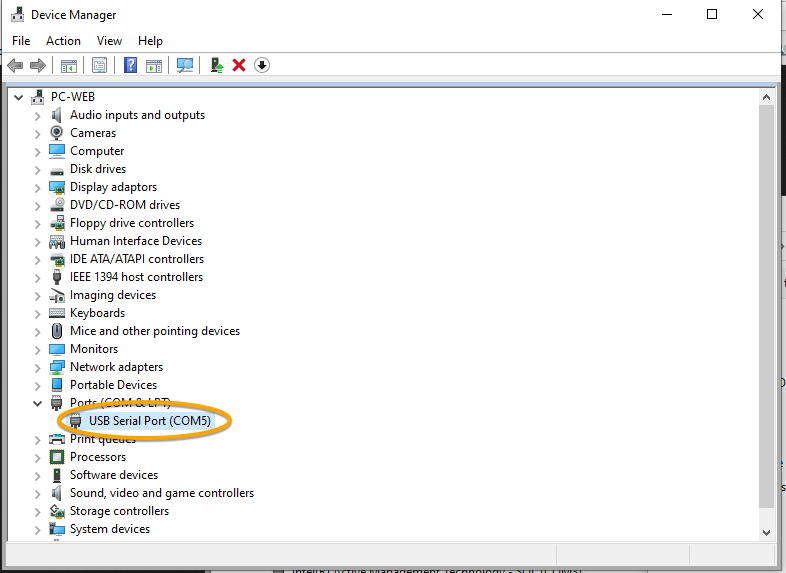This screenshot has height=573, width=786.
Task: Expand the Monitors category
Action: click(x=38, y=350)
